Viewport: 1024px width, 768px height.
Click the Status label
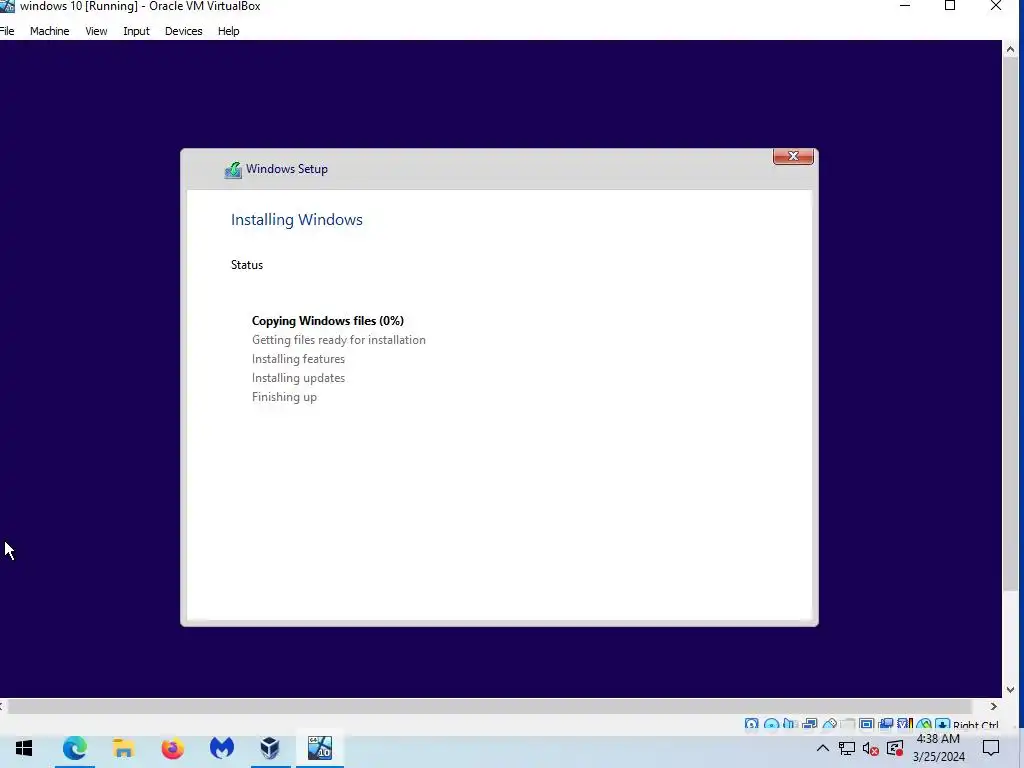[247, 264]
